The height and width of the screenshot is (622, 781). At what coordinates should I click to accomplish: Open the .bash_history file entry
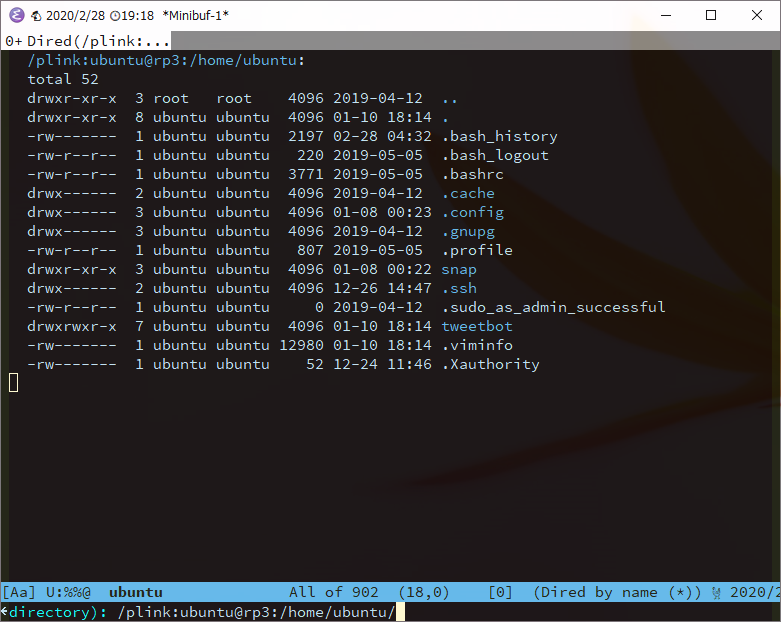coord(500,136)
